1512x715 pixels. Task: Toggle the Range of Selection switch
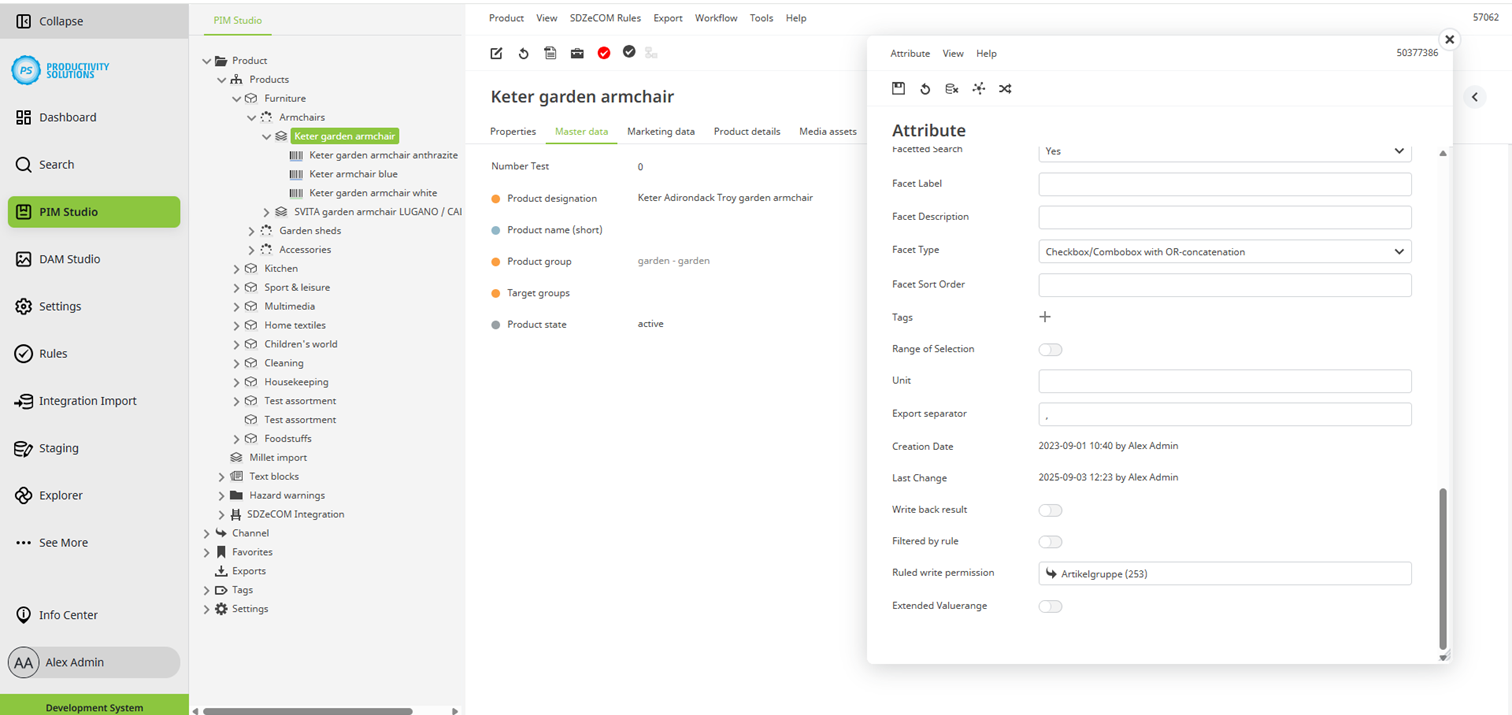click(1050, 350)
